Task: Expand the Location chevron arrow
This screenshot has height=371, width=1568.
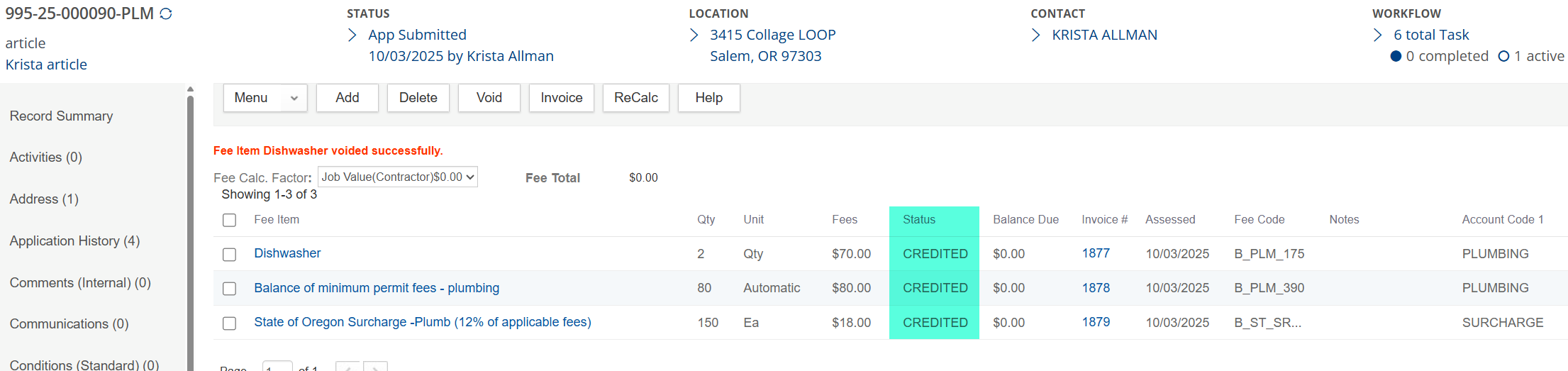Action: [694, 35]
